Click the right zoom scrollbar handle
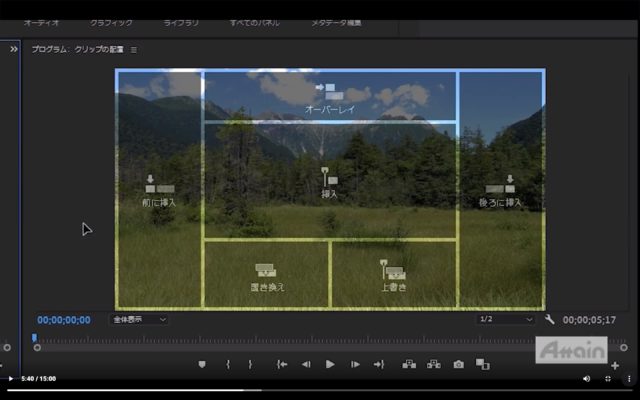 tap(624, 348)
